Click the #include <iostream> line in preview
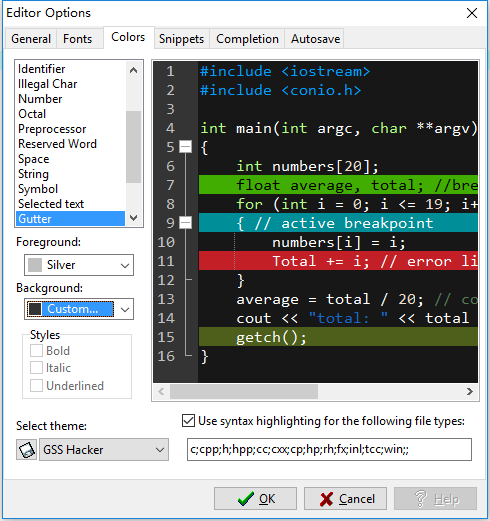 (x=285, y=71)
